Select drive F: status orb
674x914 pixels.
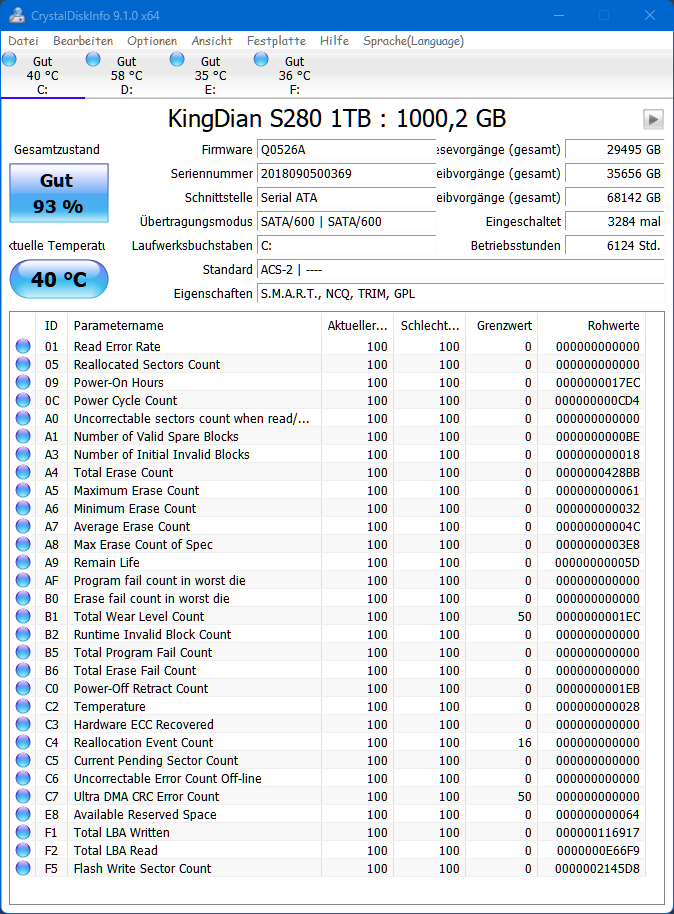(x=261, y=59)
